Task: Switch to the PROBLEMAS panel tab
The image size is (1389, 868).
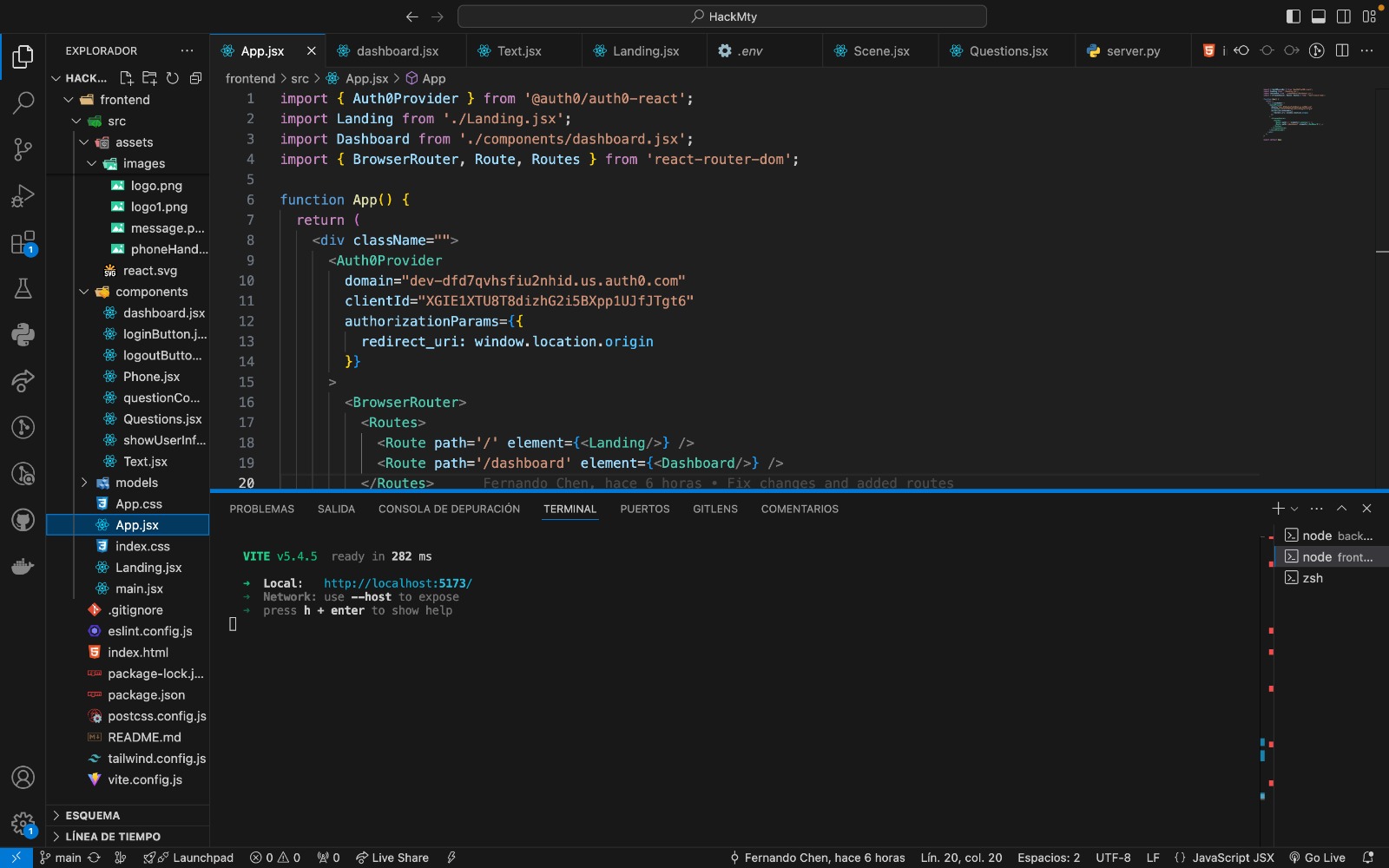Action: pyautogui.click(x=261, y=509)
